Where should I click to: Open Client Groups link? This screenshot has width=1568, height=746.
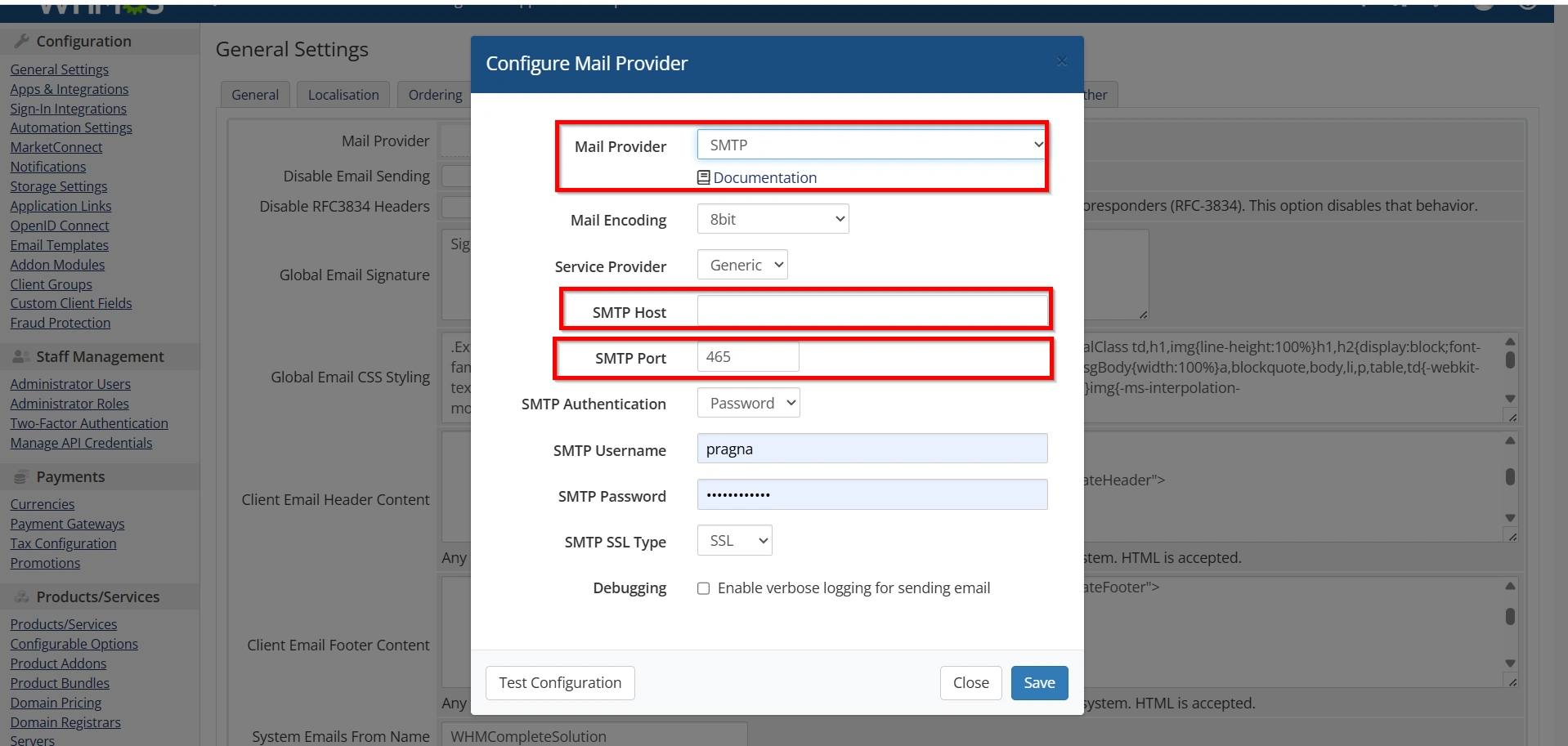click(x=51, y=284)
